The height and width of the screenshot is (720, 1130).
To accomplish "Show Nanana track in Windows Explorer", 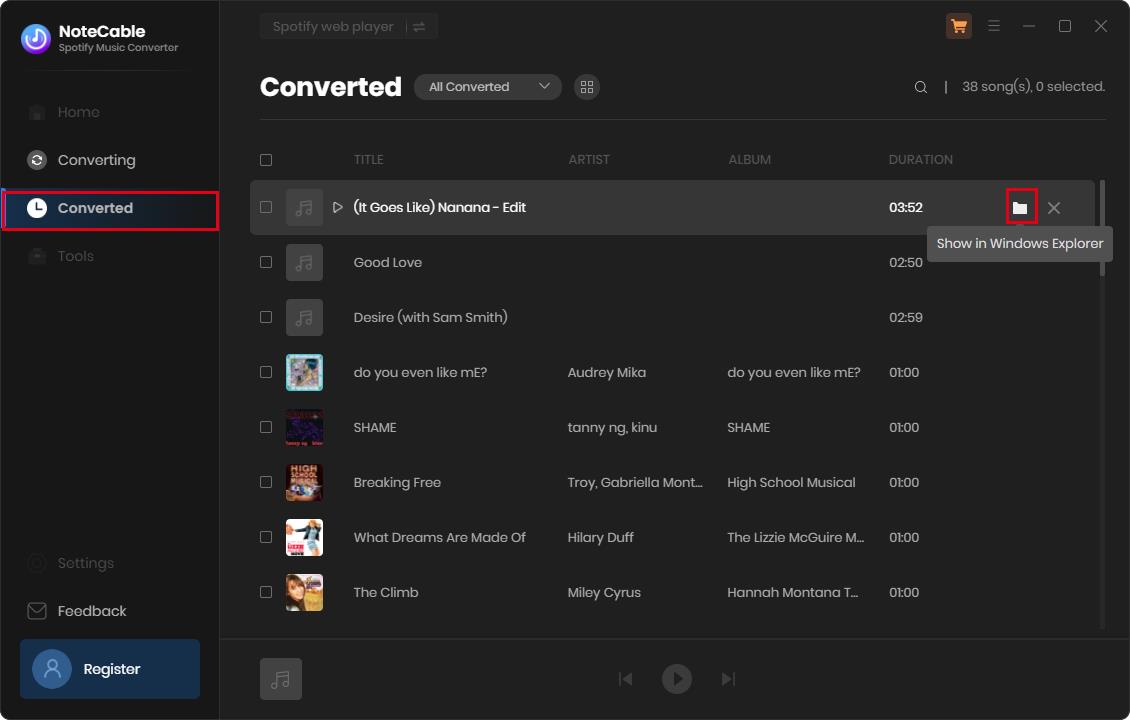I will click(1020, 208).
